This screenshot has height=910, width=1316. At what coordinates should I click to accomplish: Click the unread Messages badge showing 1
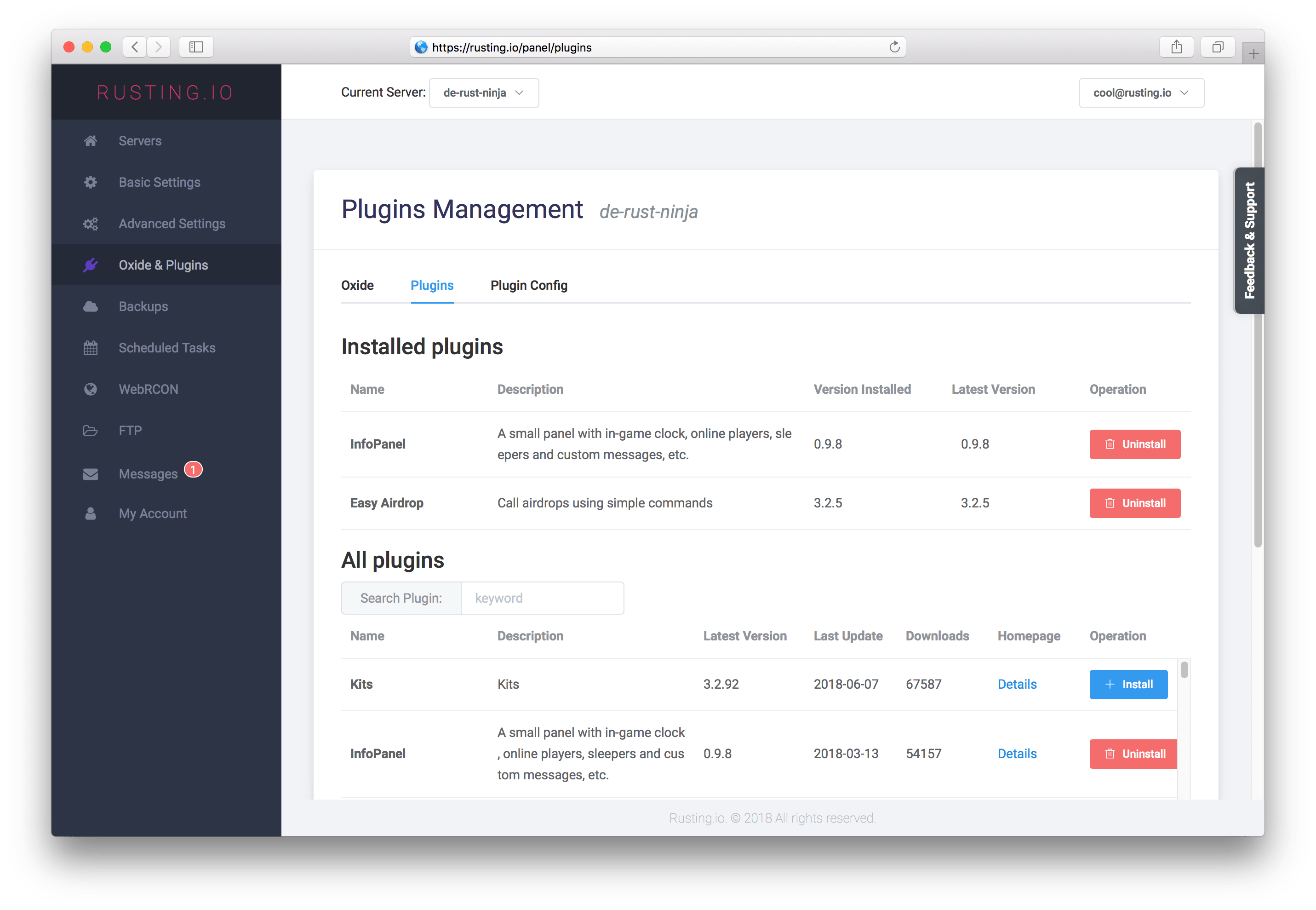tap(193, 470)
